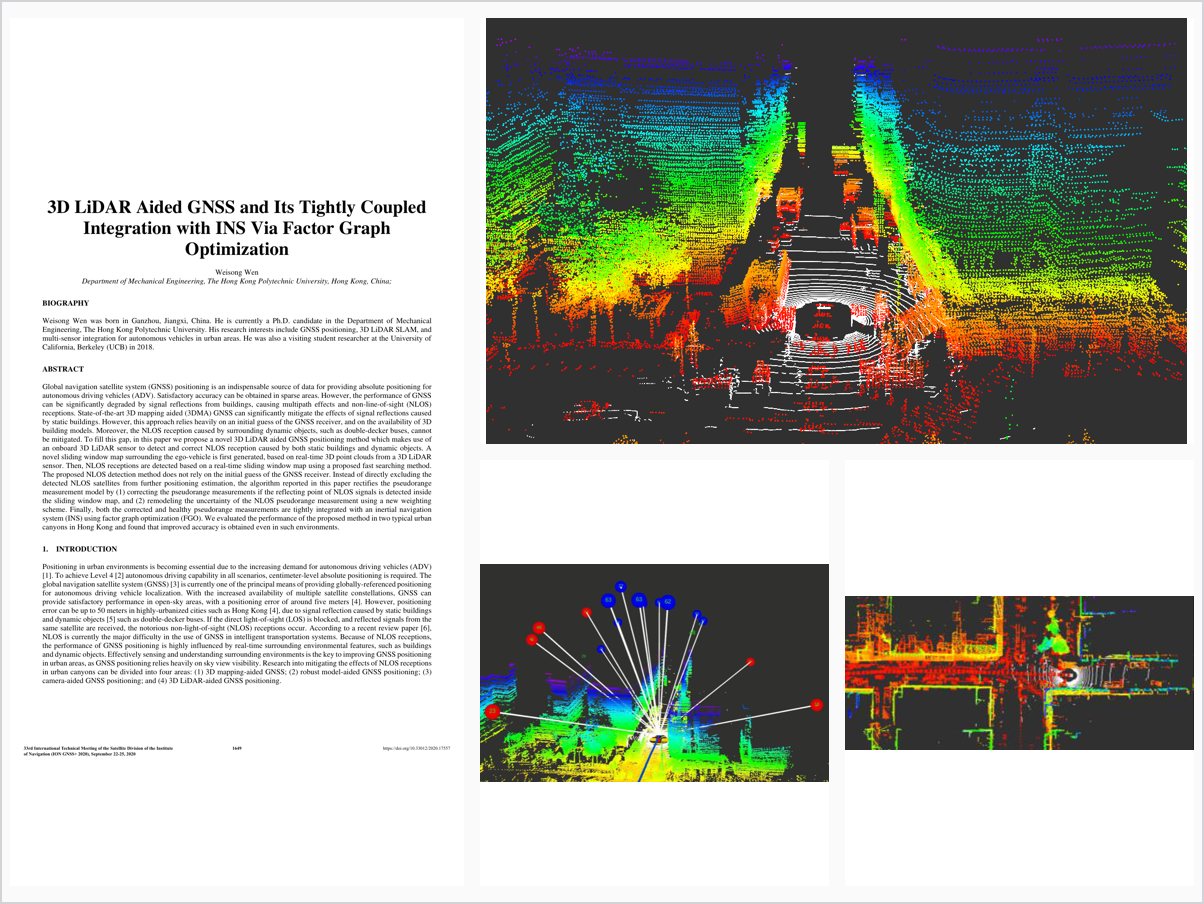
Task: Open the top-down intersection LiDAR map image
Action: (1019, 673)
